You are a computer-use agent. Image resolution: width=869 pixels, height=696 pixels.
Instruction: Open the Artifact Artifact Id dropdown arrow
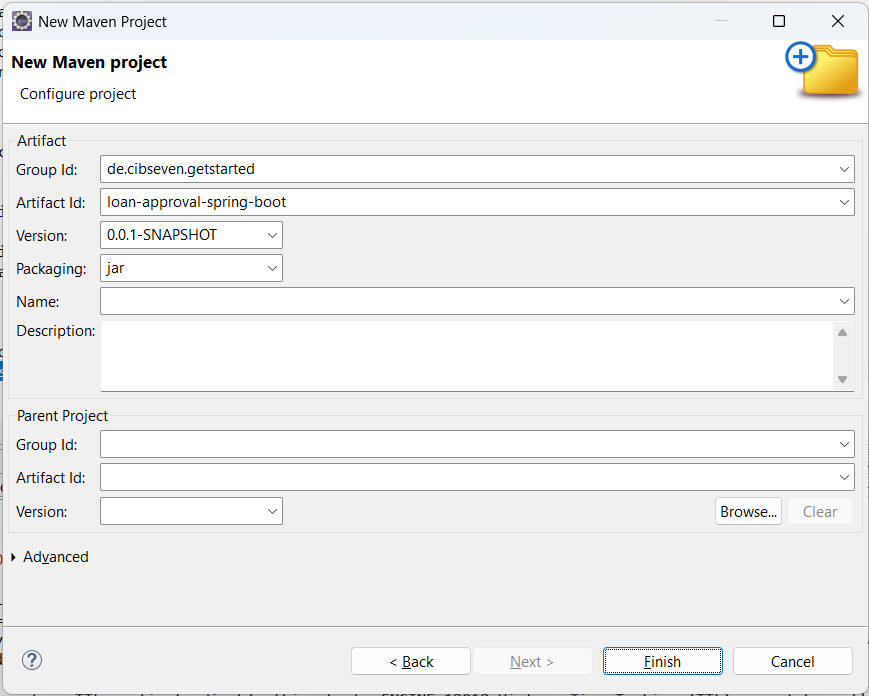[x=844, y=202]
